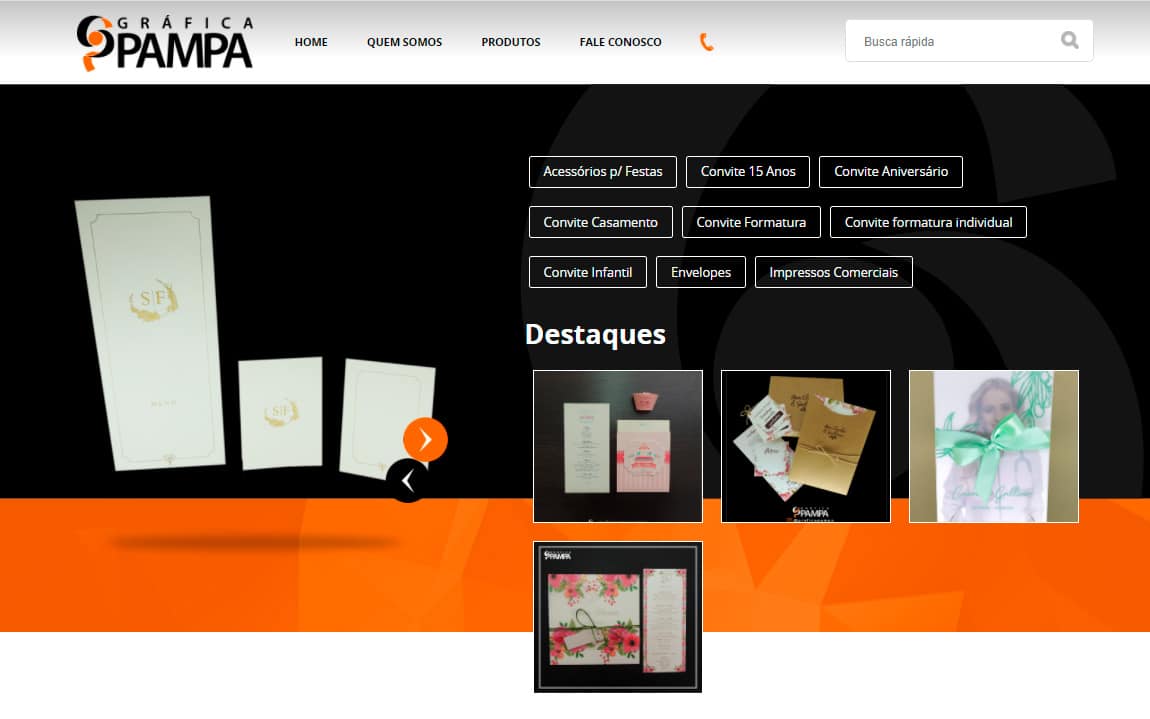Choose the Convite Infantil category

tap(587, 272)
